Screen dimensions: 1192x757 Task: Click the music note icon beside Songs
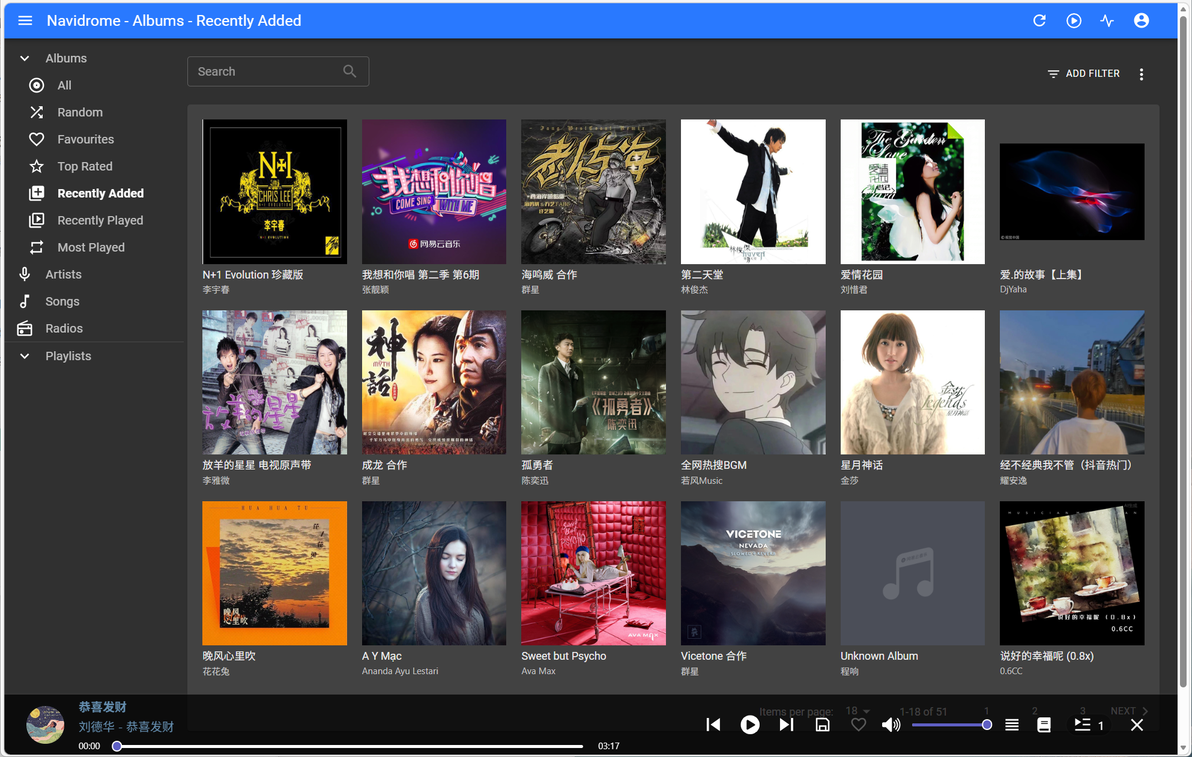(24, 302)
